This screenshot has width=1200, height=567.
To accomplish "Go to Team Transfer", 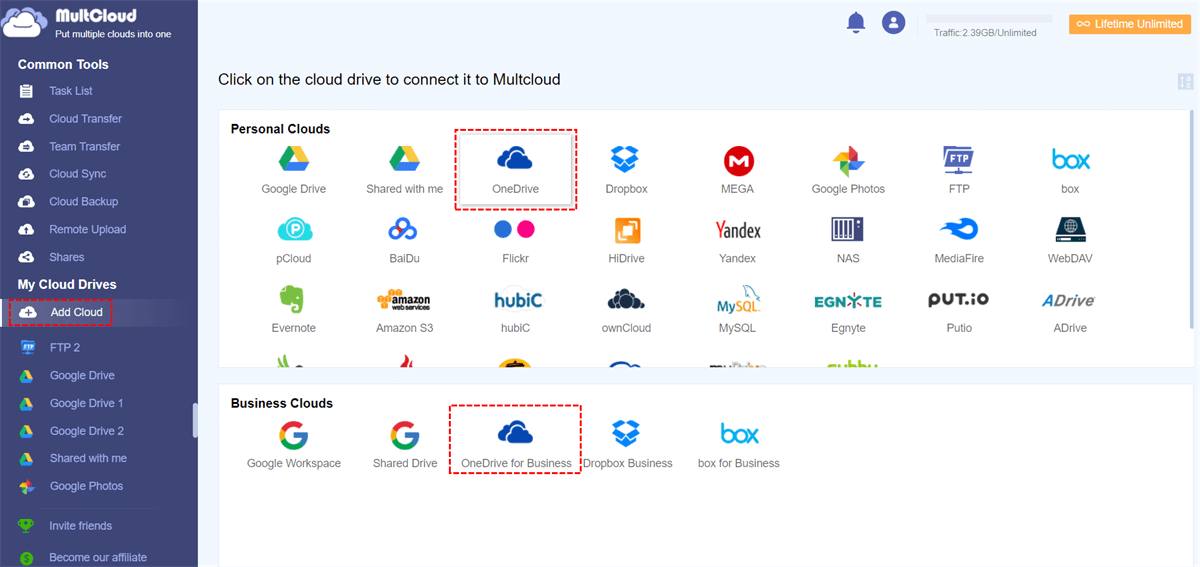I will point(84,146).
